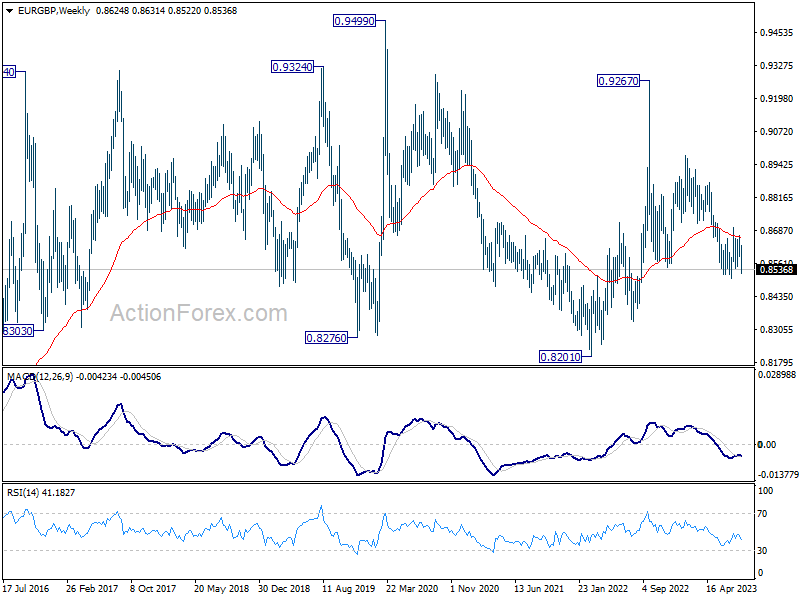The width and height of the screenshot is (800, 600).
Task: Click the 4 Sep 2022 date label
Action: [x=666, y=588]
